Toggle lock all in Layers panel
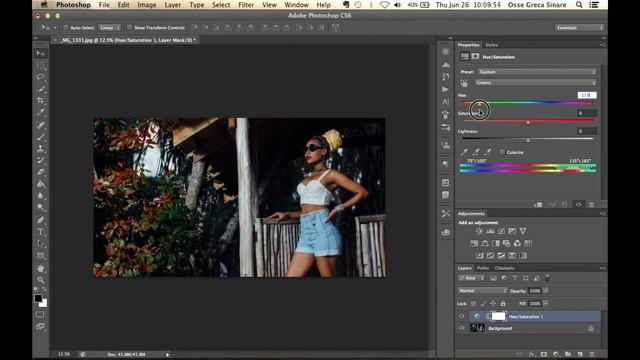 (503, 303)
